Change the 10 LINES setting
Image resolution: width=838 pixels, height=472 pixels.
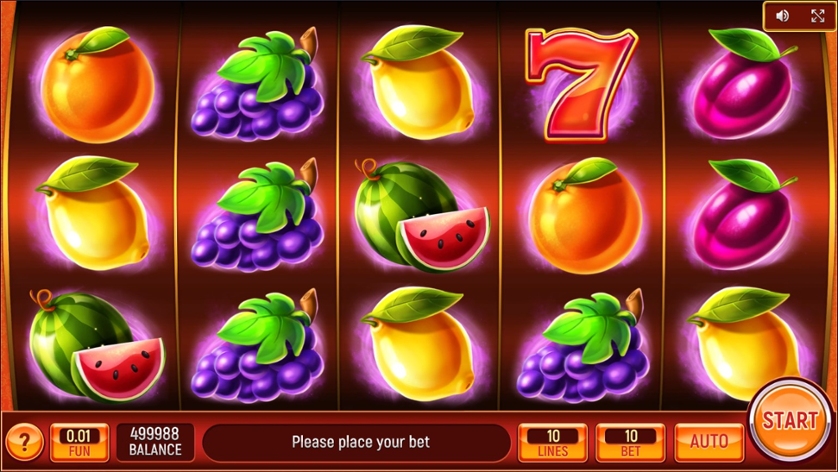tap(553, 442)
